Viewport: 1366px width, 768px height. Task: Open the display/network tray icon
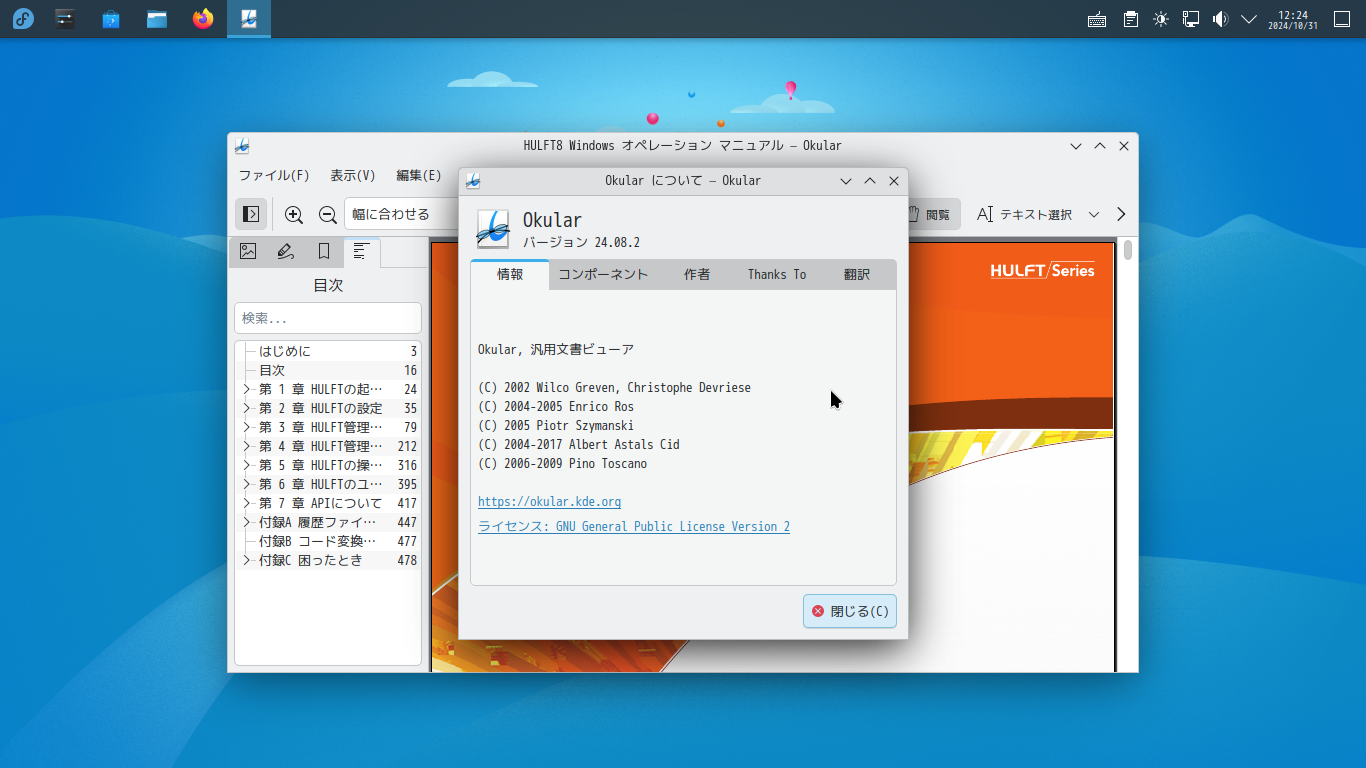tap(1190, 19)
